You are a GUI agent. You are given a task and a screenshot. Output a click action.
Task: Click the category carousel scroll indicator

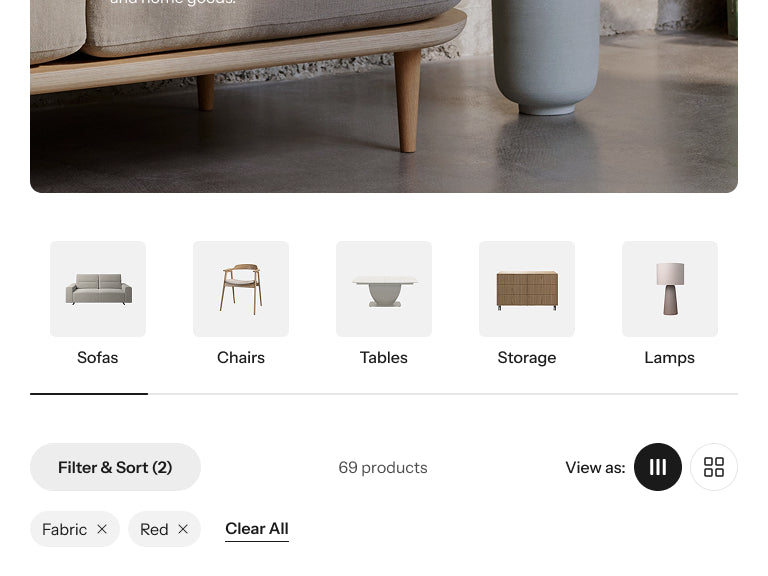384,393
